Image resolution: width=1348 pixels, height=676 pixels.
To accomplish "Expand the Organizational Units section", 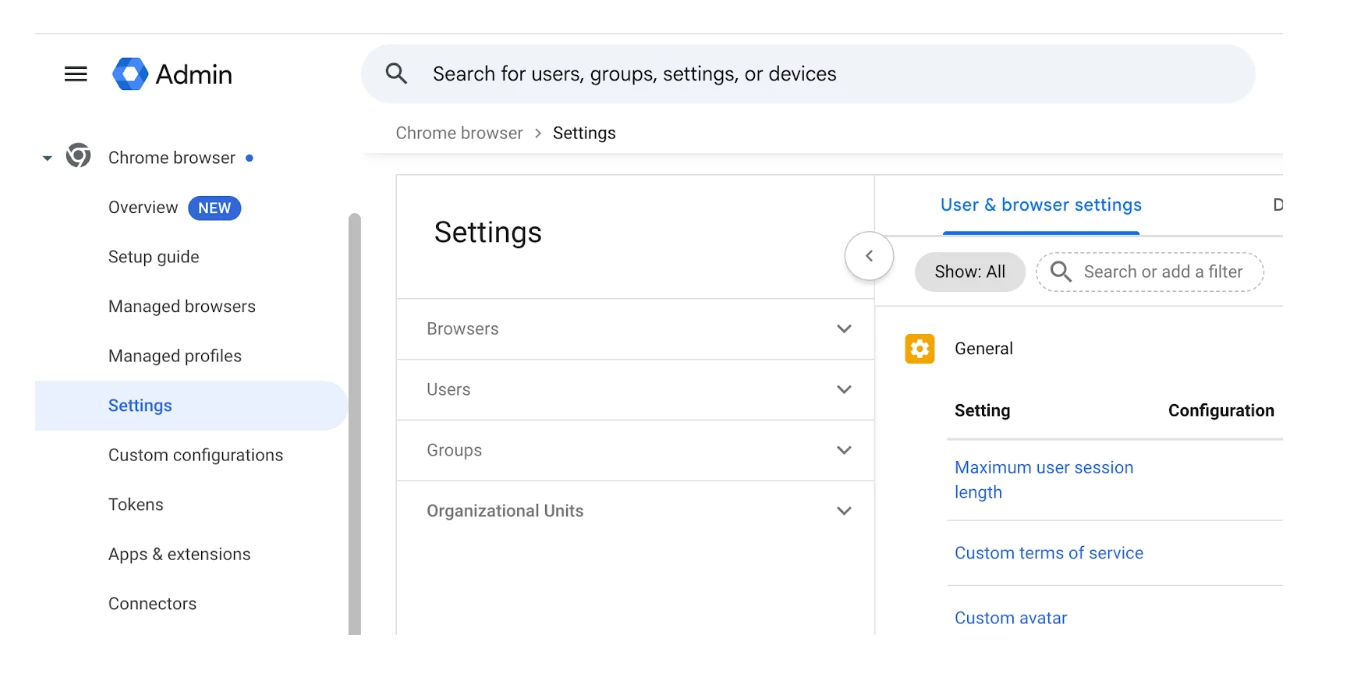I will [x=844, y=511].
